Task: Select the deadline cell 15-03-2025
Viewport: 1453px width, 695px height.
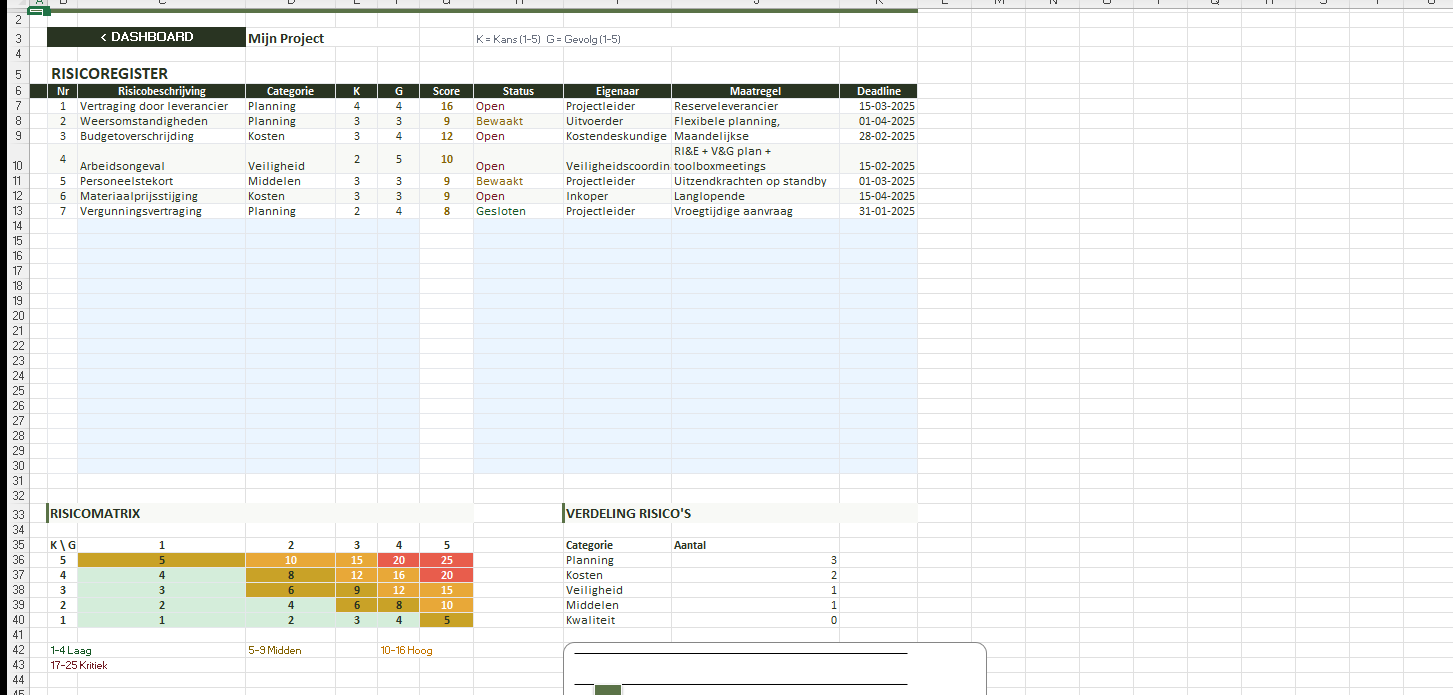Action: [878, 106]
